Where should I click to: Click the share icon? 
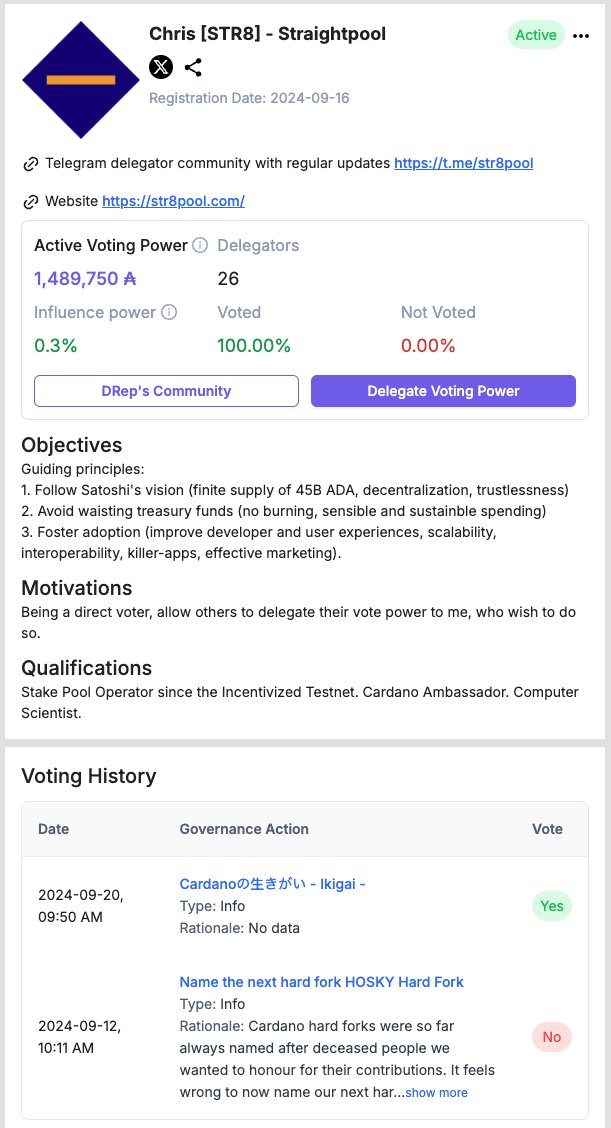(193, 67)
